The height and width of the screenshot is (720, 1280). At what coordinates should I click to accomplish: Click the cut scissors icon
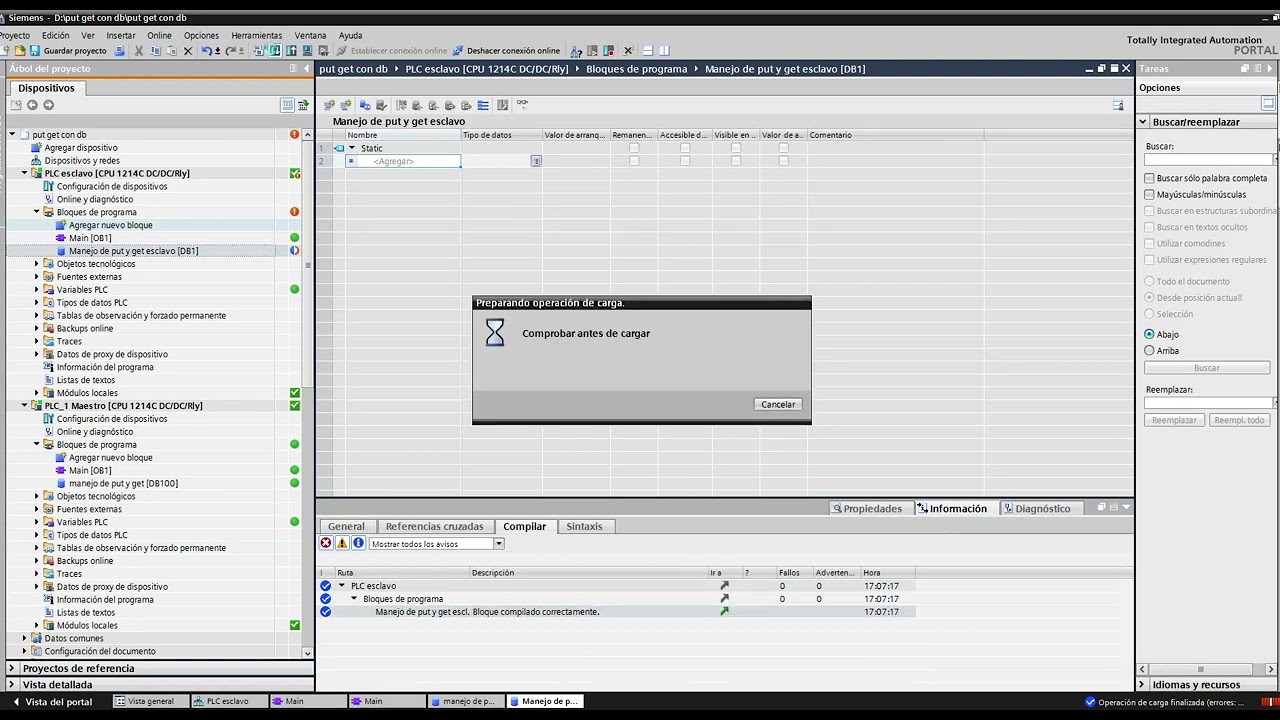(139, 50)
